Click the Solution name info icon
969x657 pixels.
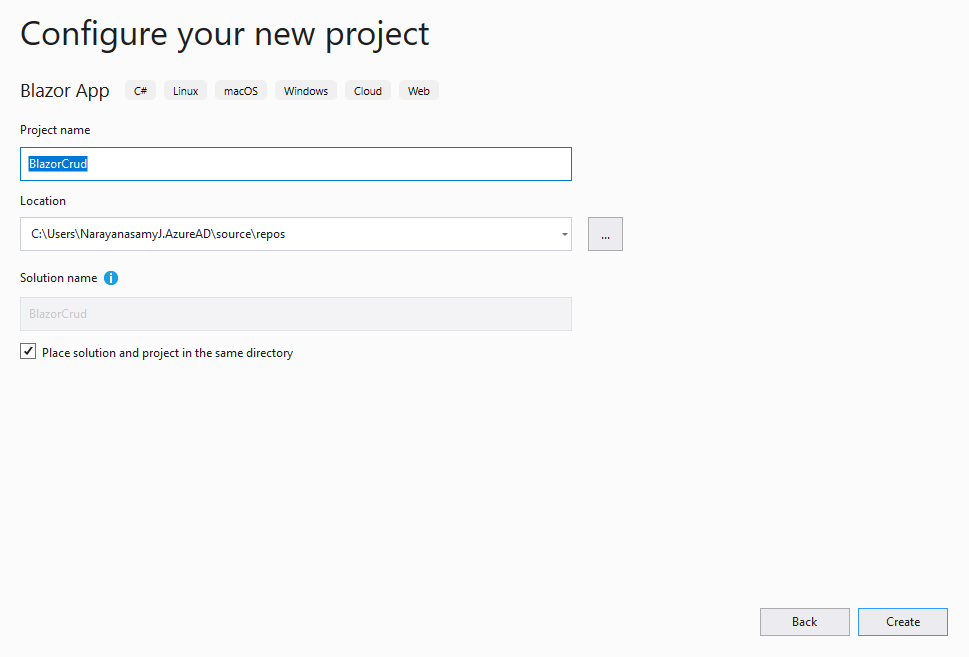click(x=111, y=278)
